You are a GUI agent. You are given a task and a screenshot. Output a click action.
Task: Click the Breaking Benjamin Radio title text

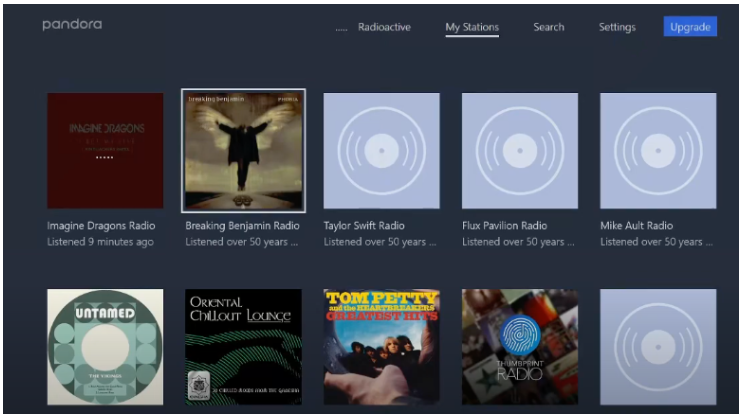pyautogui.click(x=242, y=226)
